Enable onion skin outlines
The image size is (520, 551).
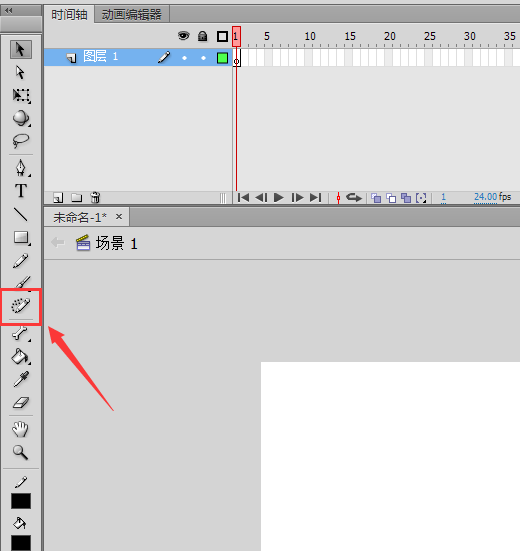[x=391, y=198]
